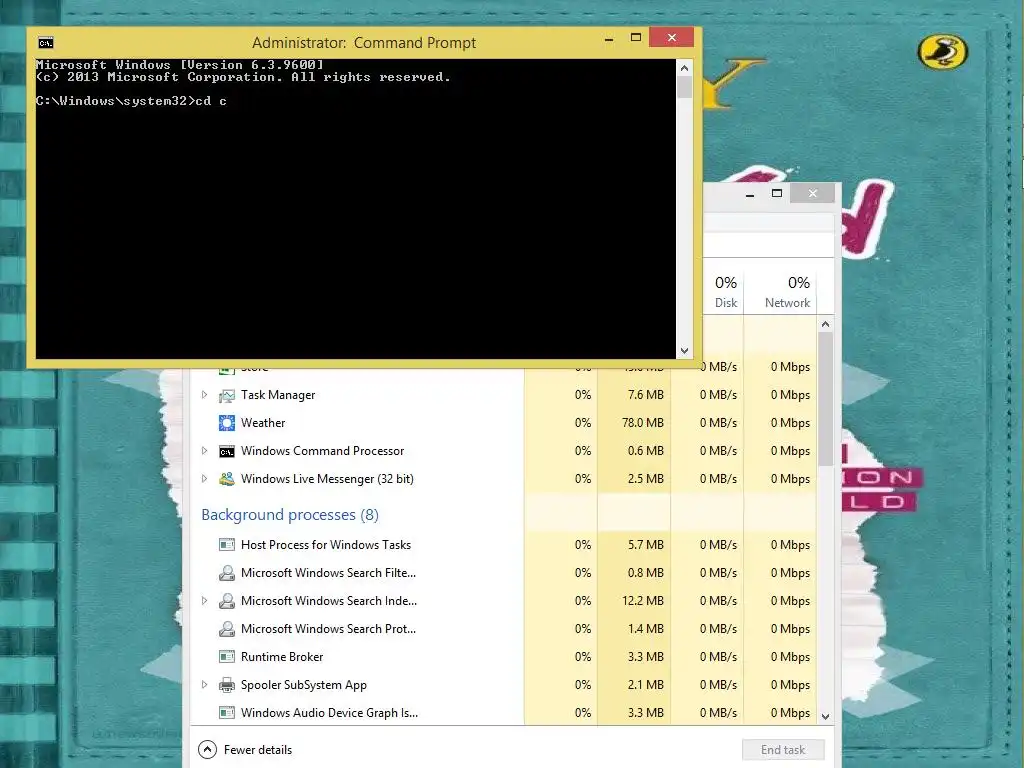The height and width of the screenshot is (768, 1024).
Task: Select the Background processes (8) heading
Action: pyautogui.click(x=290, y=515)
